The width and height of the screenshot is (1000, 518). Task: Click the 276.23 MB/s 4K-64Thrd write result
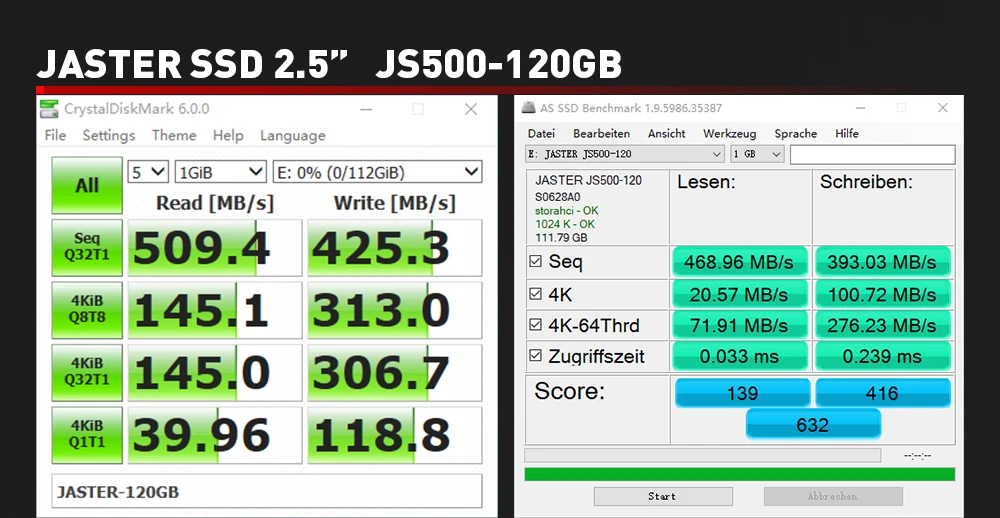coord(883,325)
